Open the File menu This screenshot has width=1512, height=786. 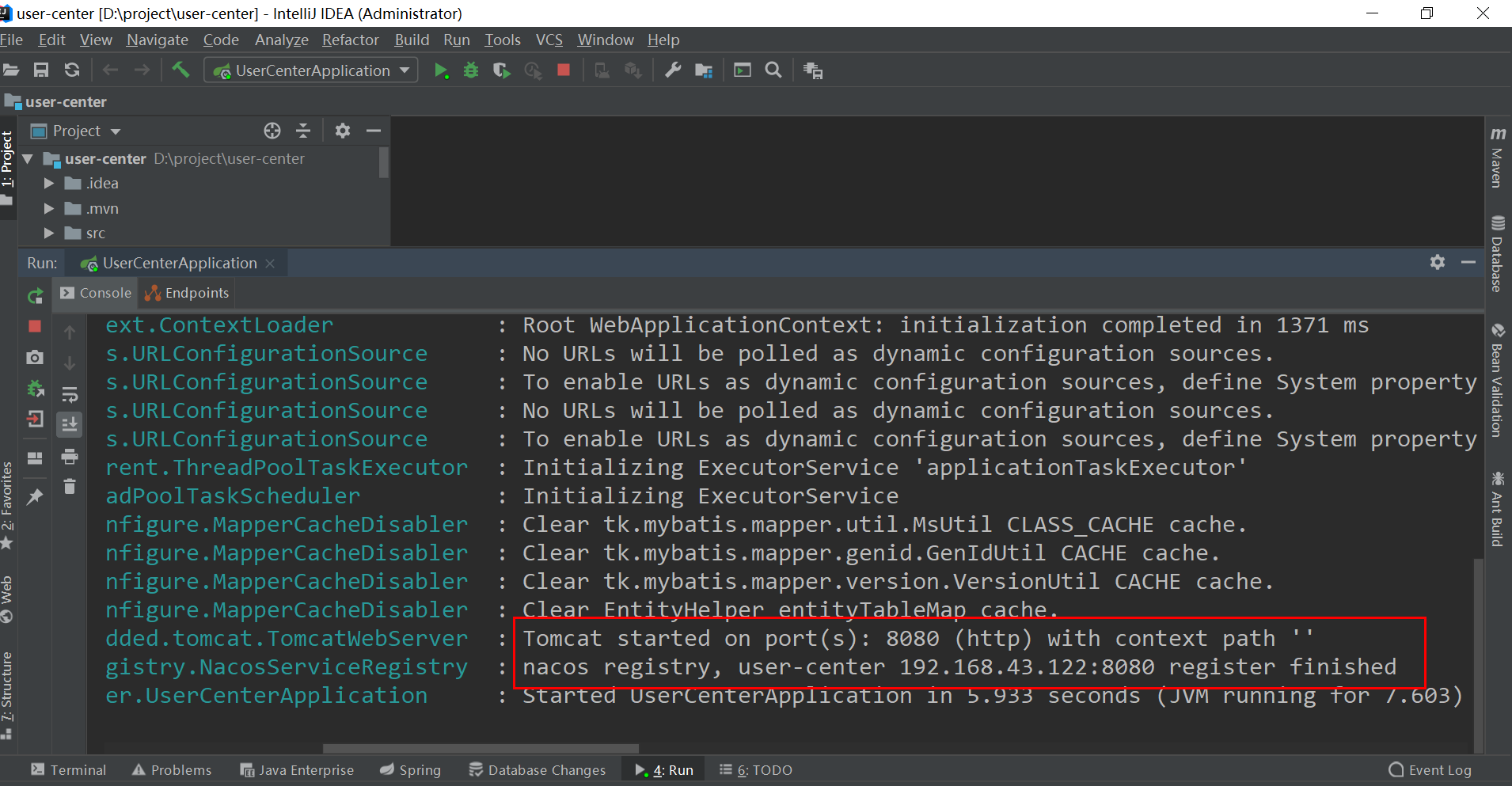(x=11, y=40)
